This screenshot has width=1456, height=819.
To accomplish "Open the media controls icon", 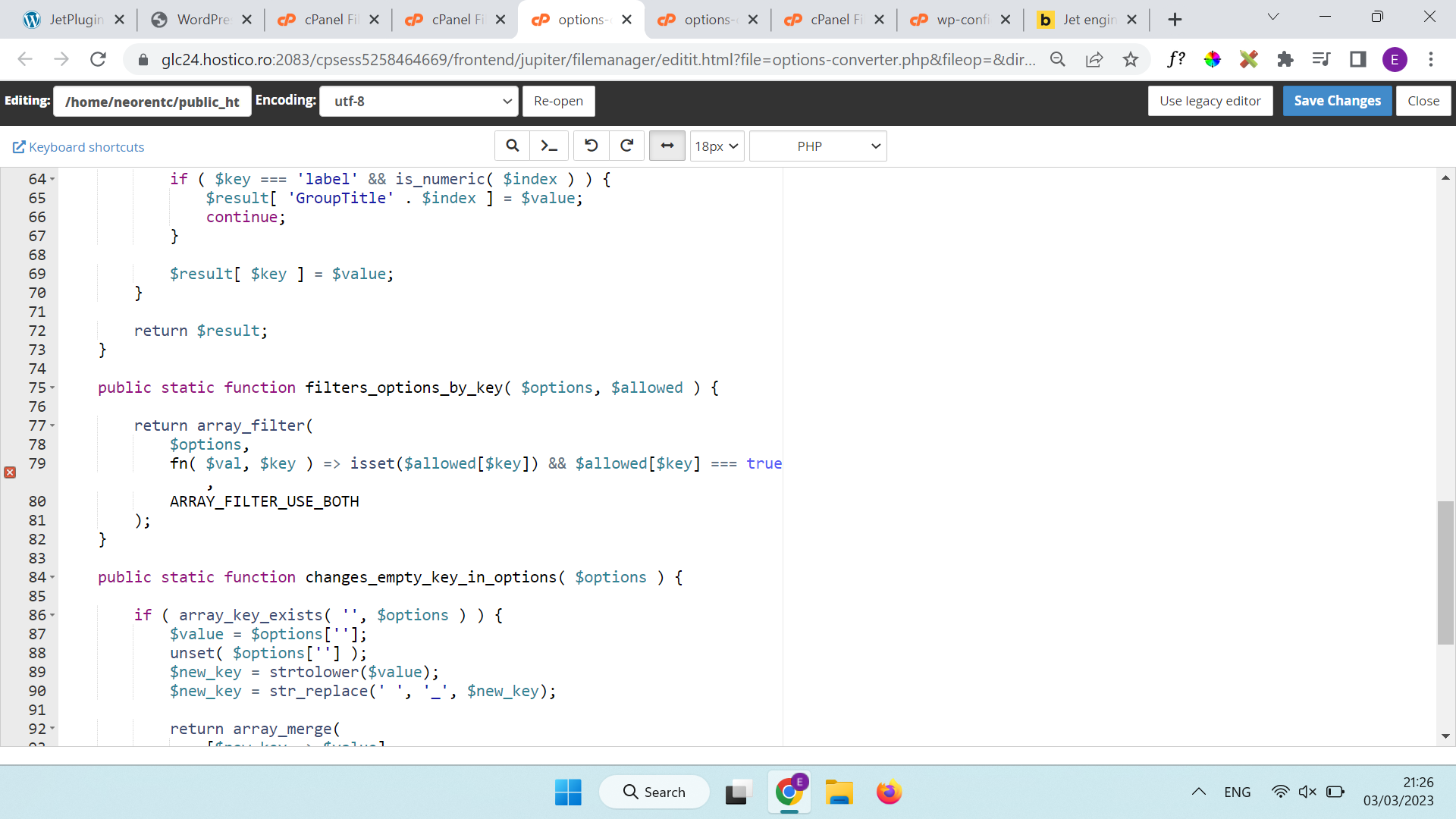I will (x=1322, y=59).
